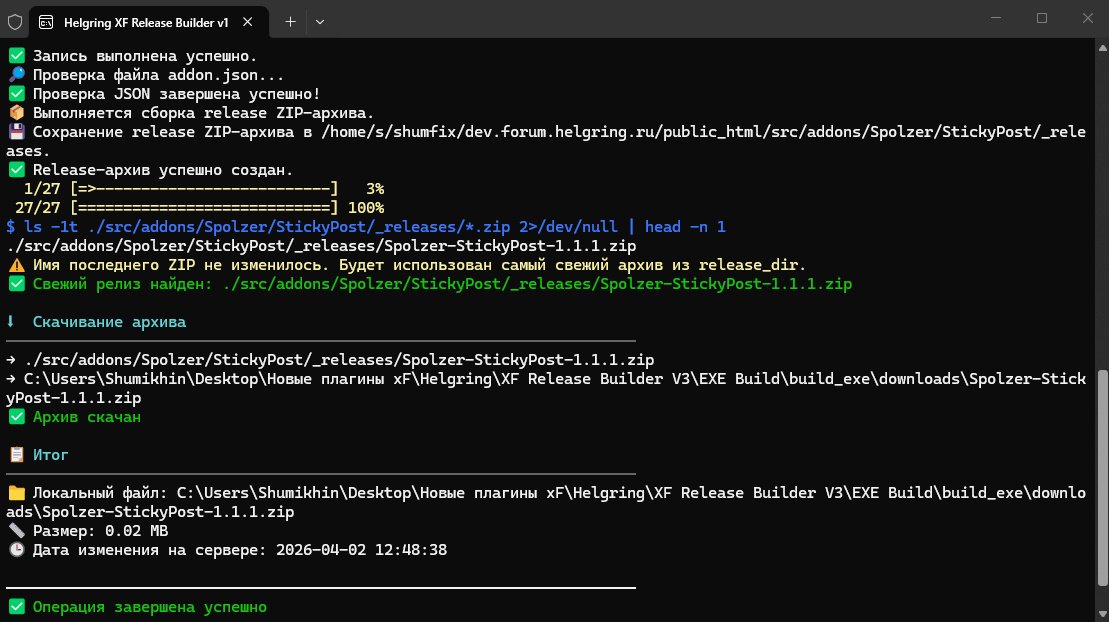1109x622 pixels.
Task: Click the remote source path under 'Скачивание архива'
Action: point(339,360)
